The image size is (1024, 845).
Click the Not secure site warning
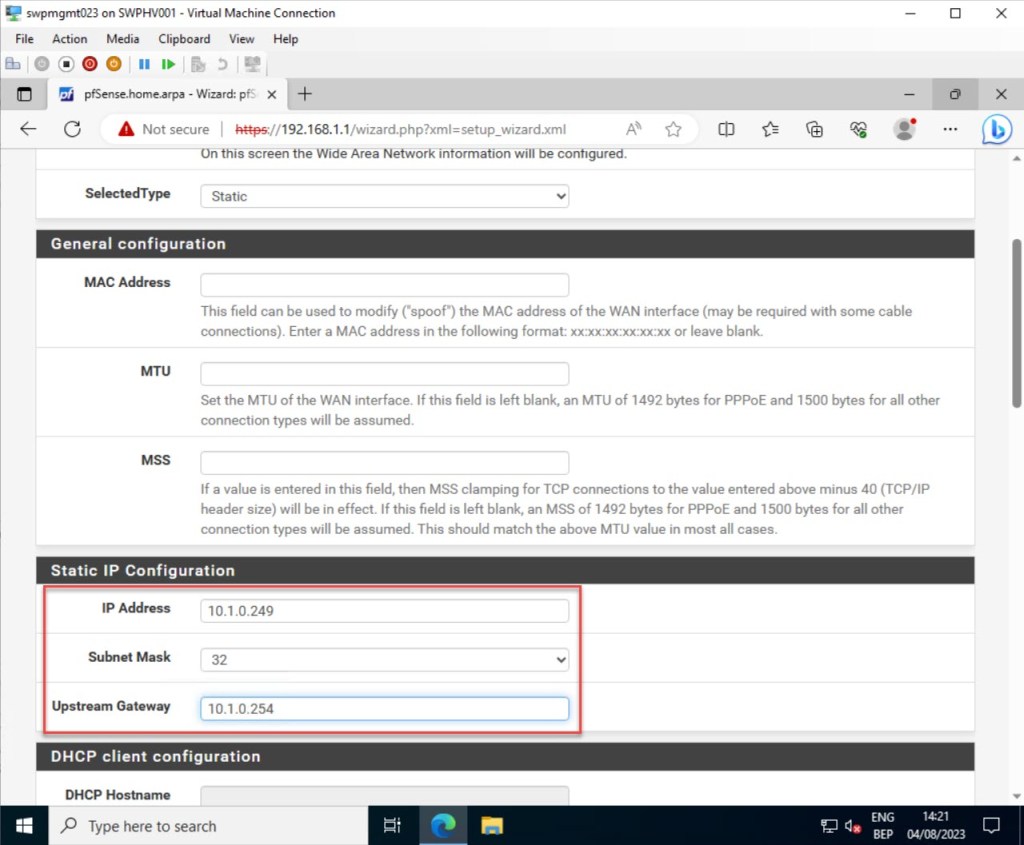164,129
